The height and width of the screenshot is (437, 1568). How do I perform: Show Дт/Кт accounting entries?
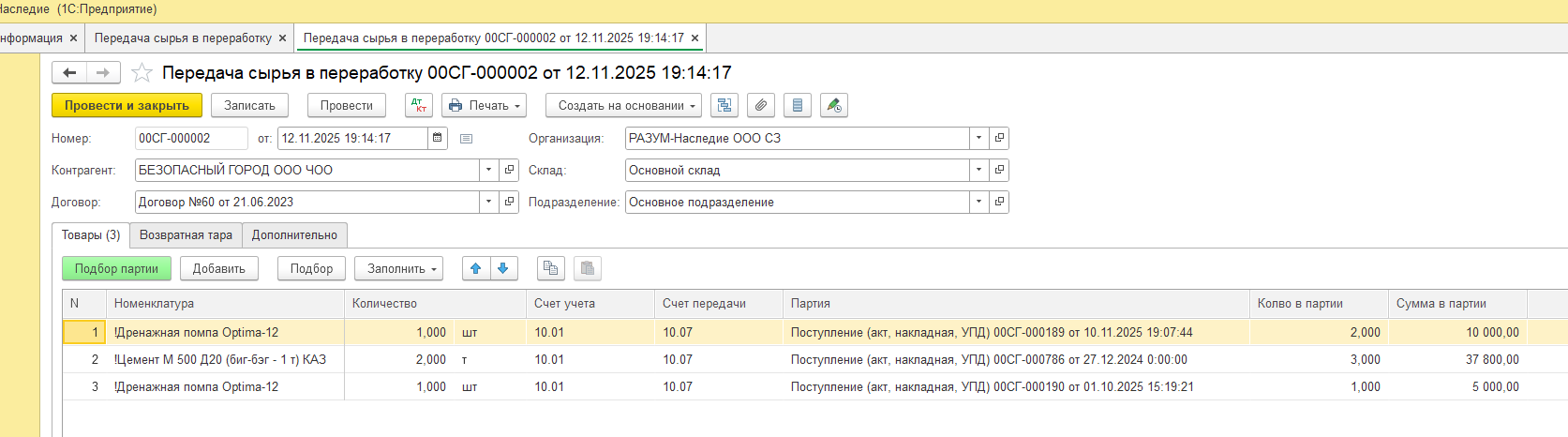(x=419, y=106)
